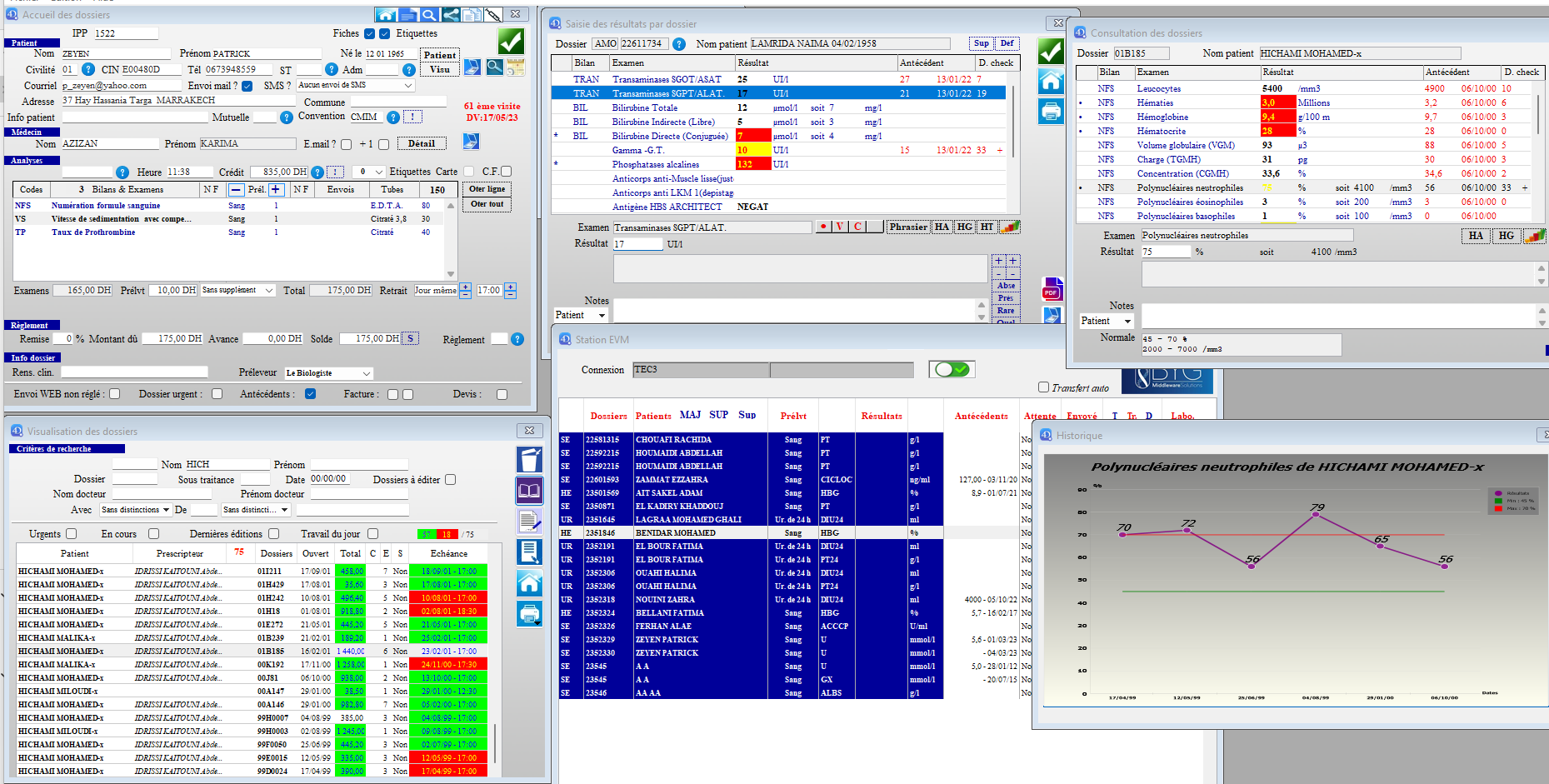The width and height of the screenshot is (1549, 784).
Task: Expand the Préleveur Le Biologiste dropdown
Action: coord(366,373)
